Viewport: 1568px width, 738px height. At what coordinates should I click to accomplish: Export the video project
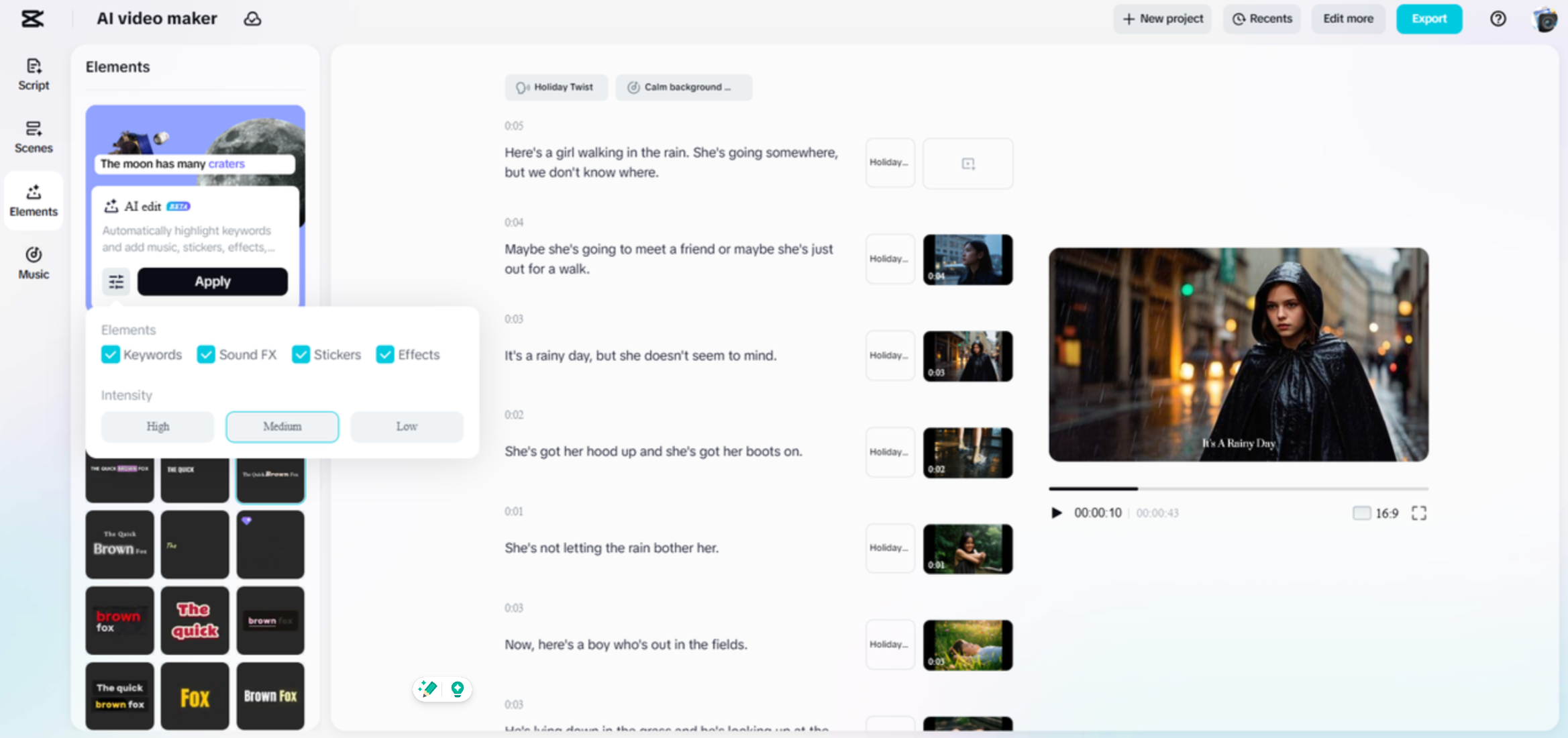(x=1429, y=19)
